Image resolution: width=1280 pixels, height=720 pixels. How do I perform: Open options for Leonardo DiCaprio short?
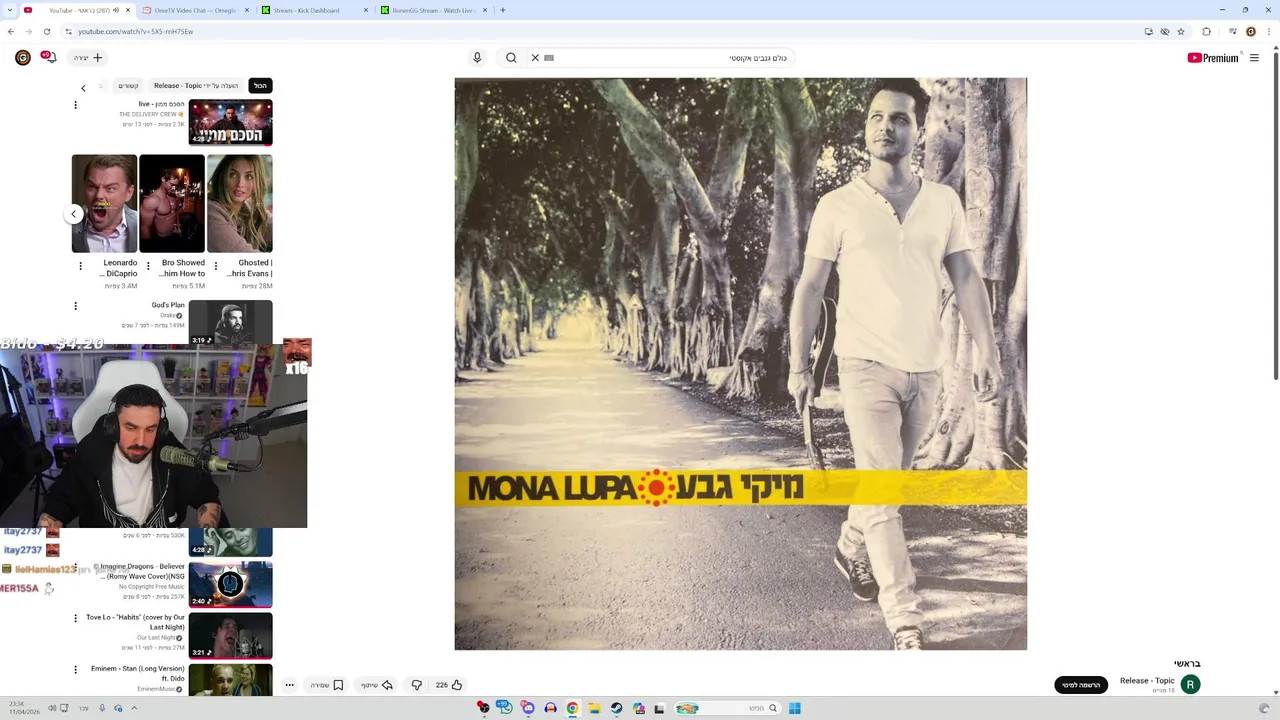81,266
